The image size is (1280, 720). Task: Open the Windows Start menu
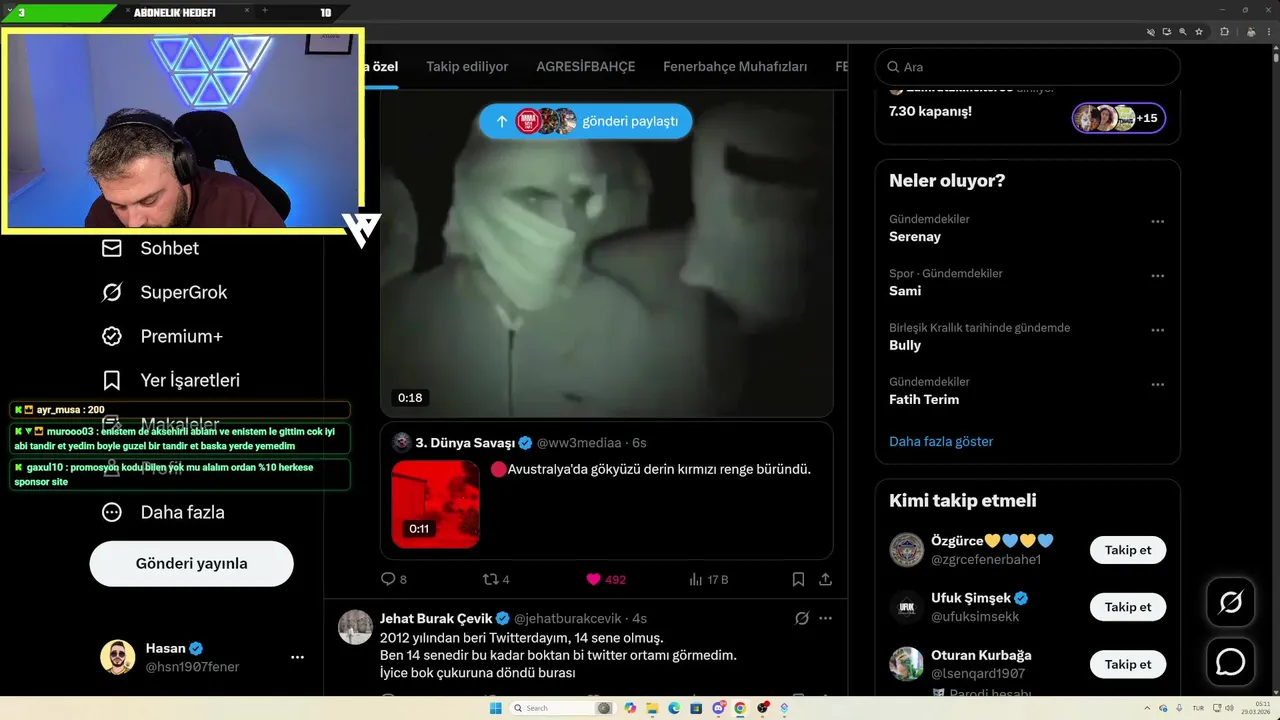click(496, 708)
